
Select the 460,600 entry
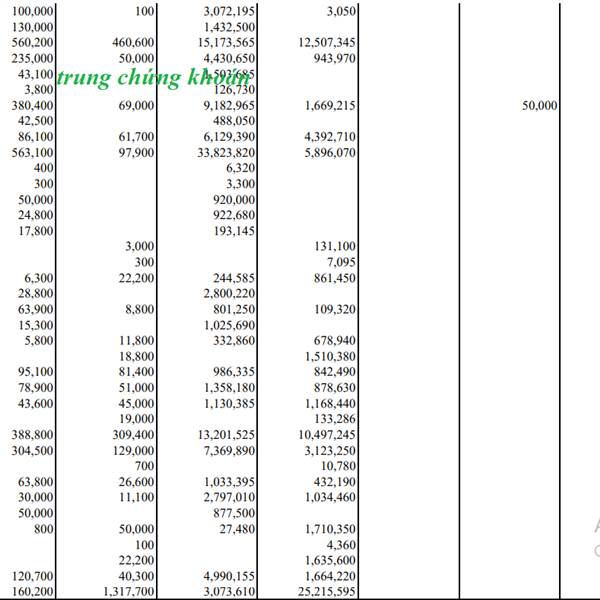133,42
